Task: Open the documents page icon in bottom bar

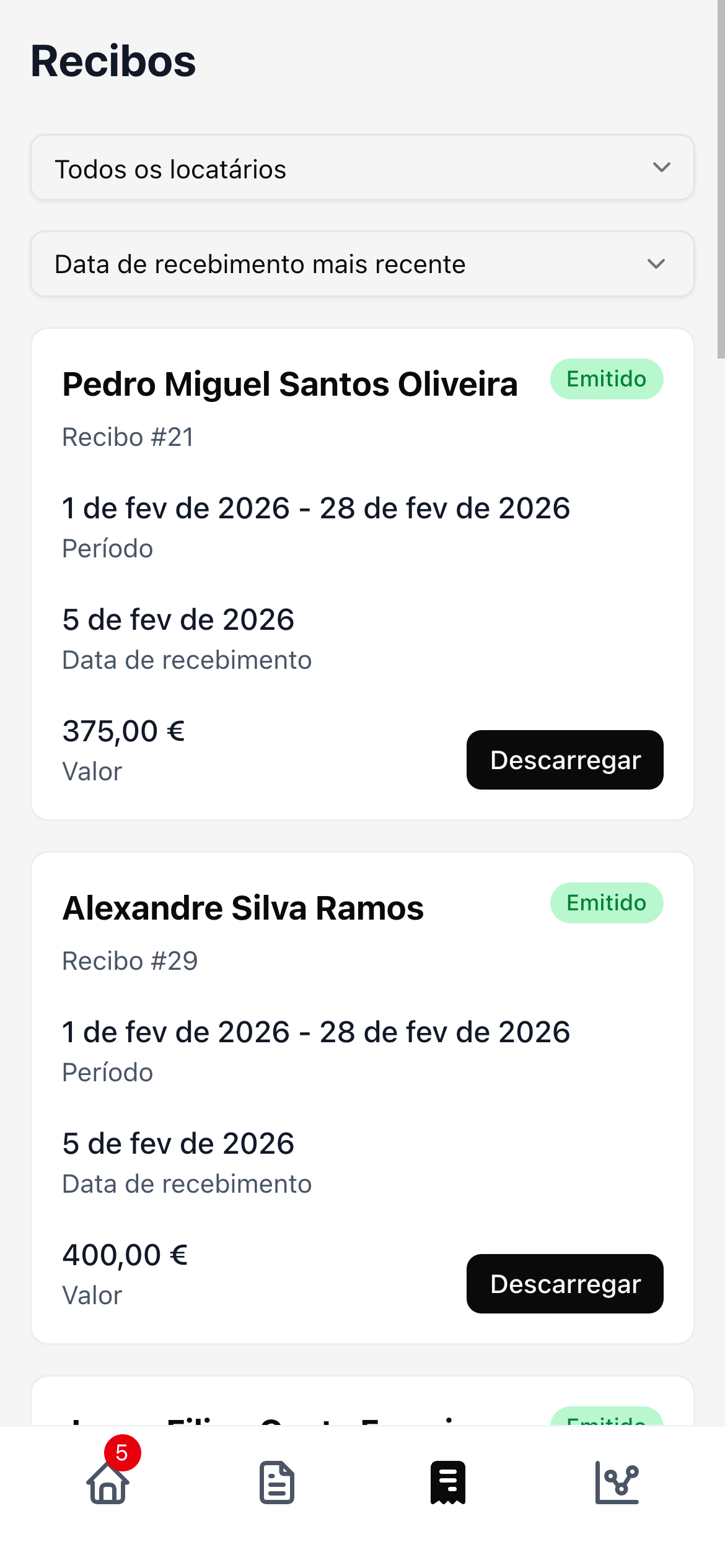Action: click(x=277, y=1483)
